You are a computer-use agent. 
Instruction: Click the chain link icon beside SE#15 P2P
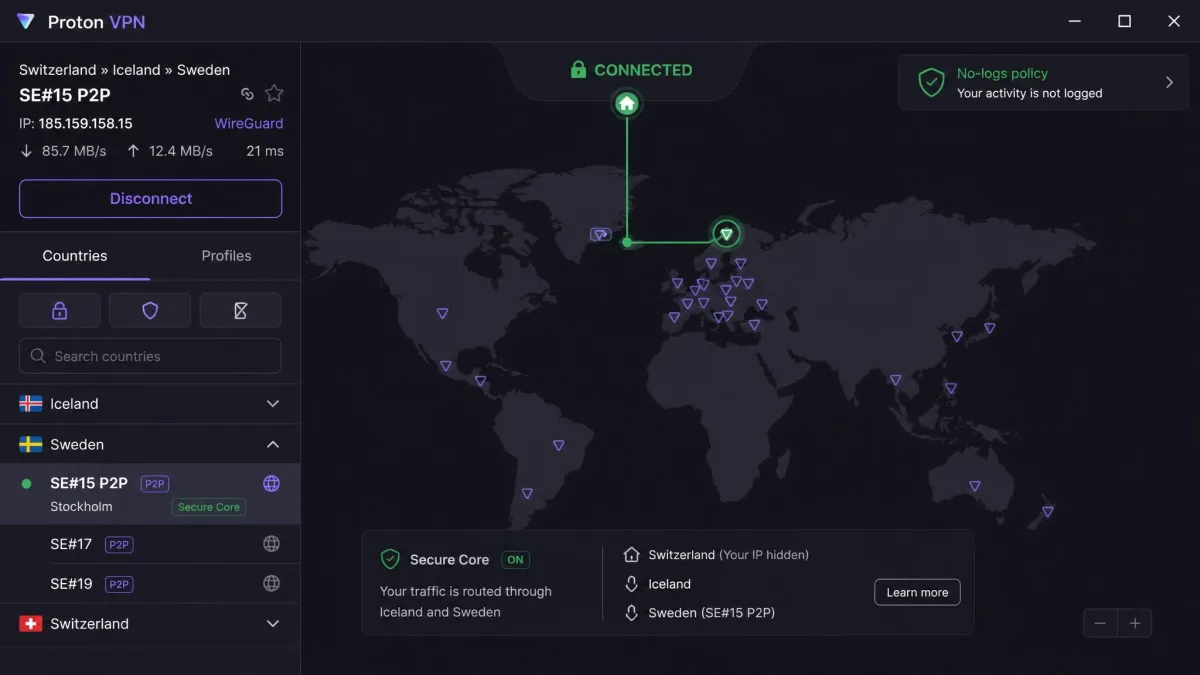pos(247,94)
